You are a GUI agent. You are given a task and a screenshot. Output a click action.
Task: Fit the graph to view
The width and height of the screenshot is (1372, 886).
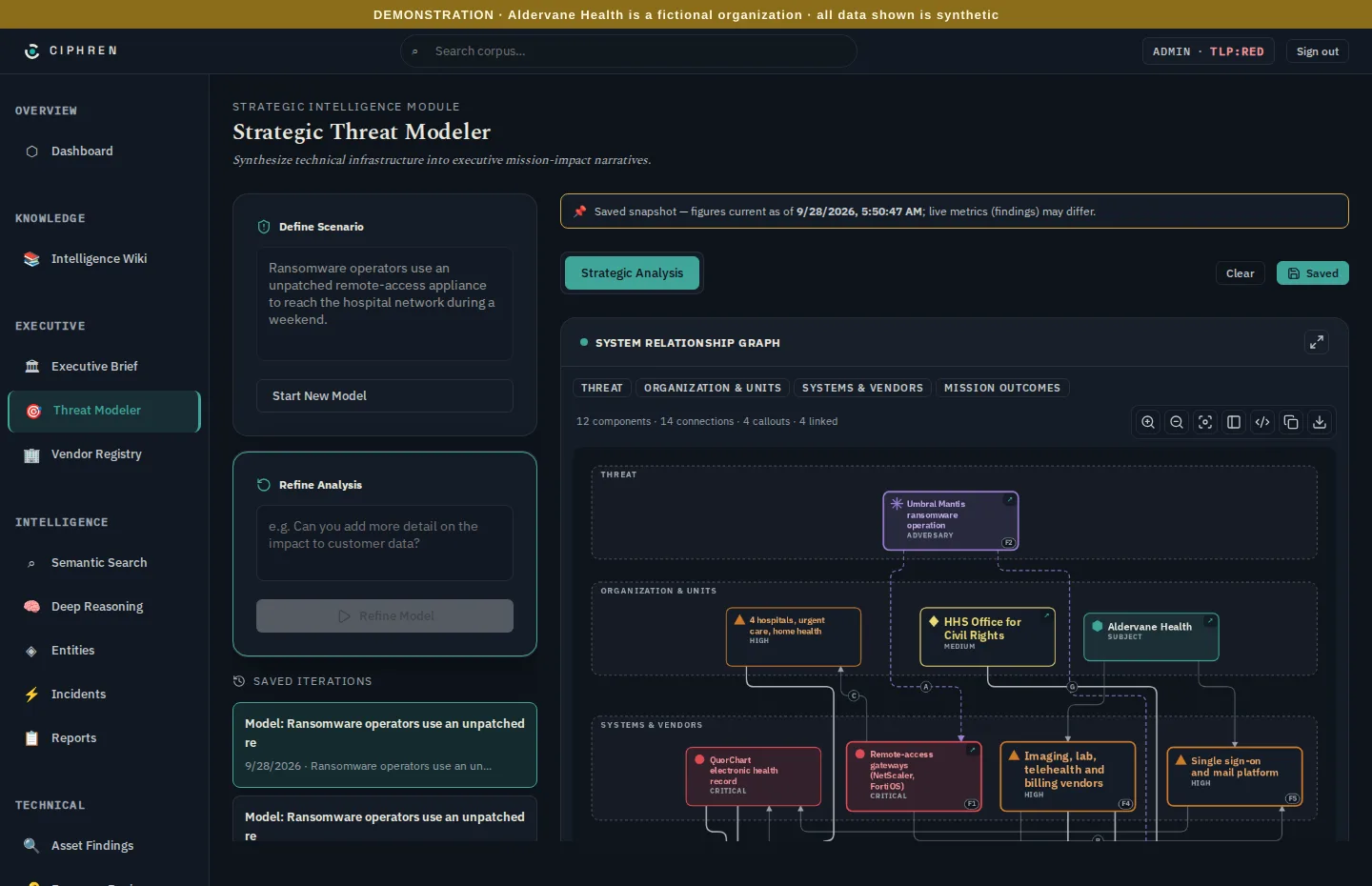click(1205, 422)
